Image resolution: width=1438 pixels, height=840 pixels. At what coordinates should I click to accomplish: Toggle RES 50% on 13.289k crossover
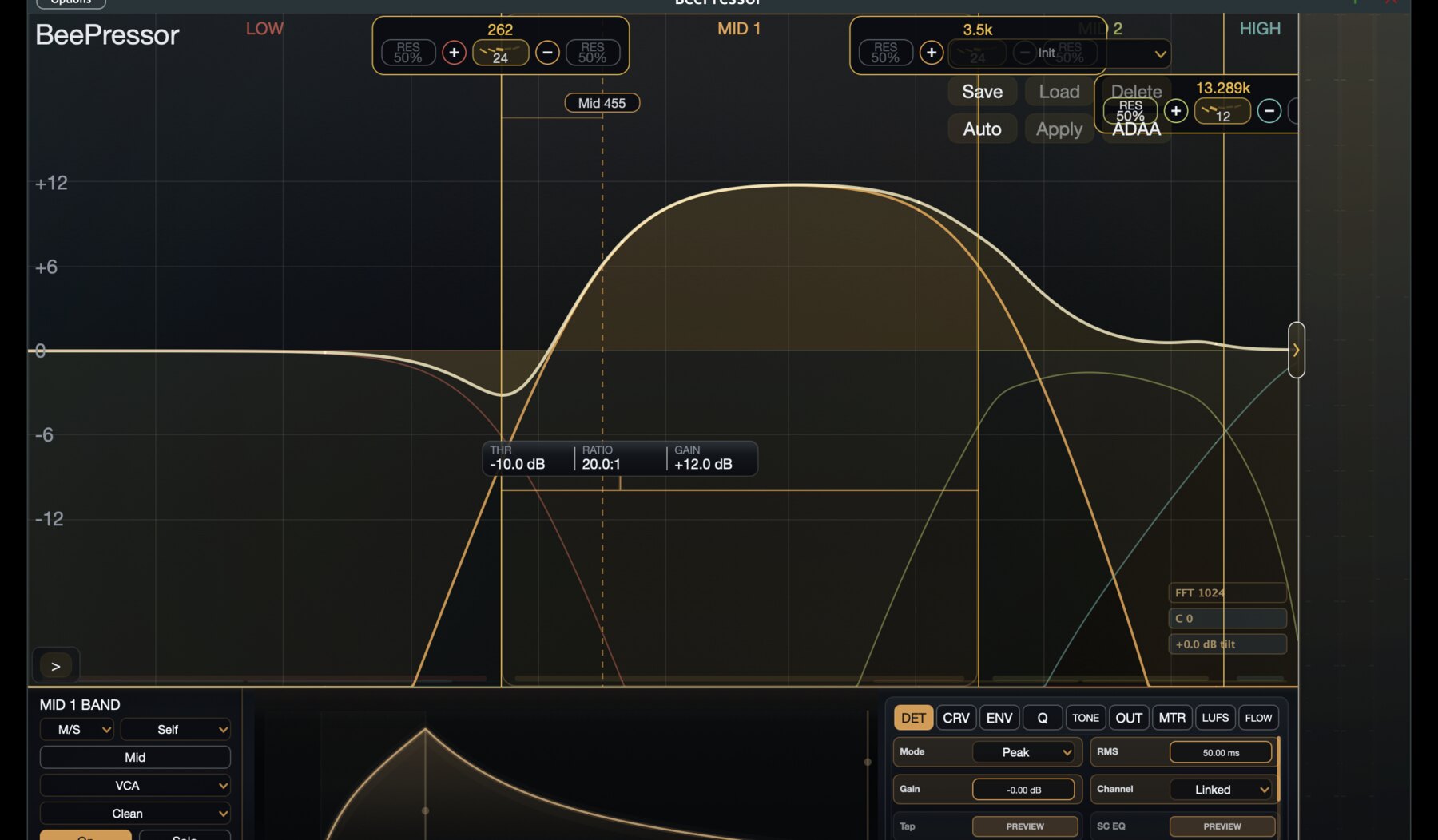[1130, 111]
